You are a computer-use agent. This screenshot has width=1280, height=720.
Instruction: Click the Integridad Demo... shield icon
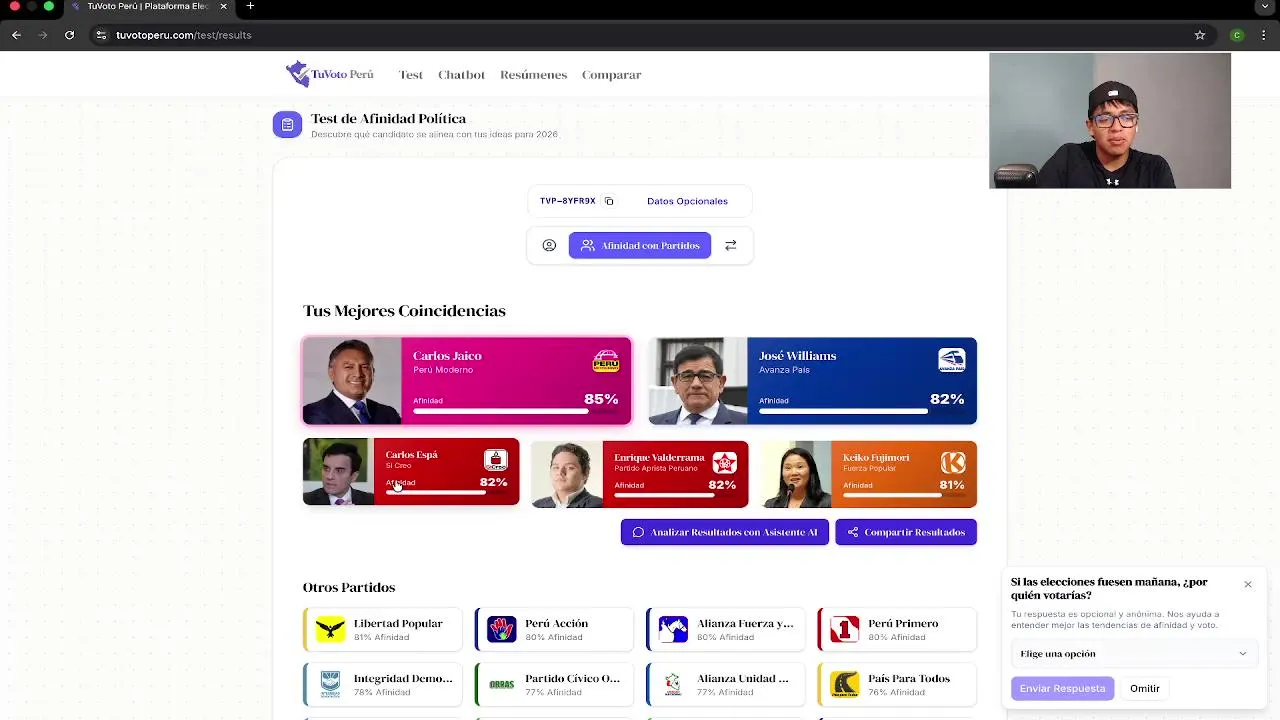pyautogui.click(x=330, y=684)
